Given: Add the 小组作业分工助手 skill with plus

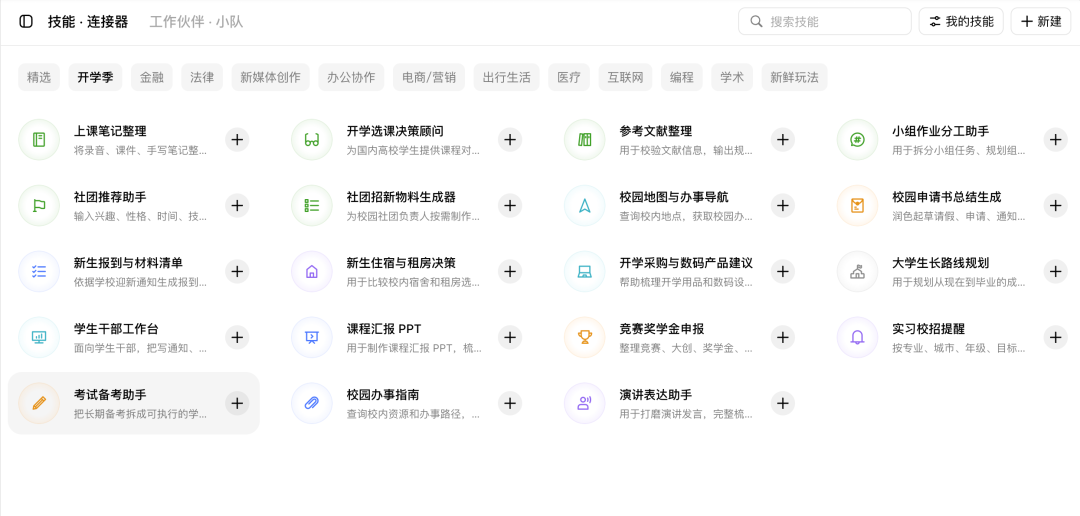Looking at the screenshot, I should pos(1055,140).
